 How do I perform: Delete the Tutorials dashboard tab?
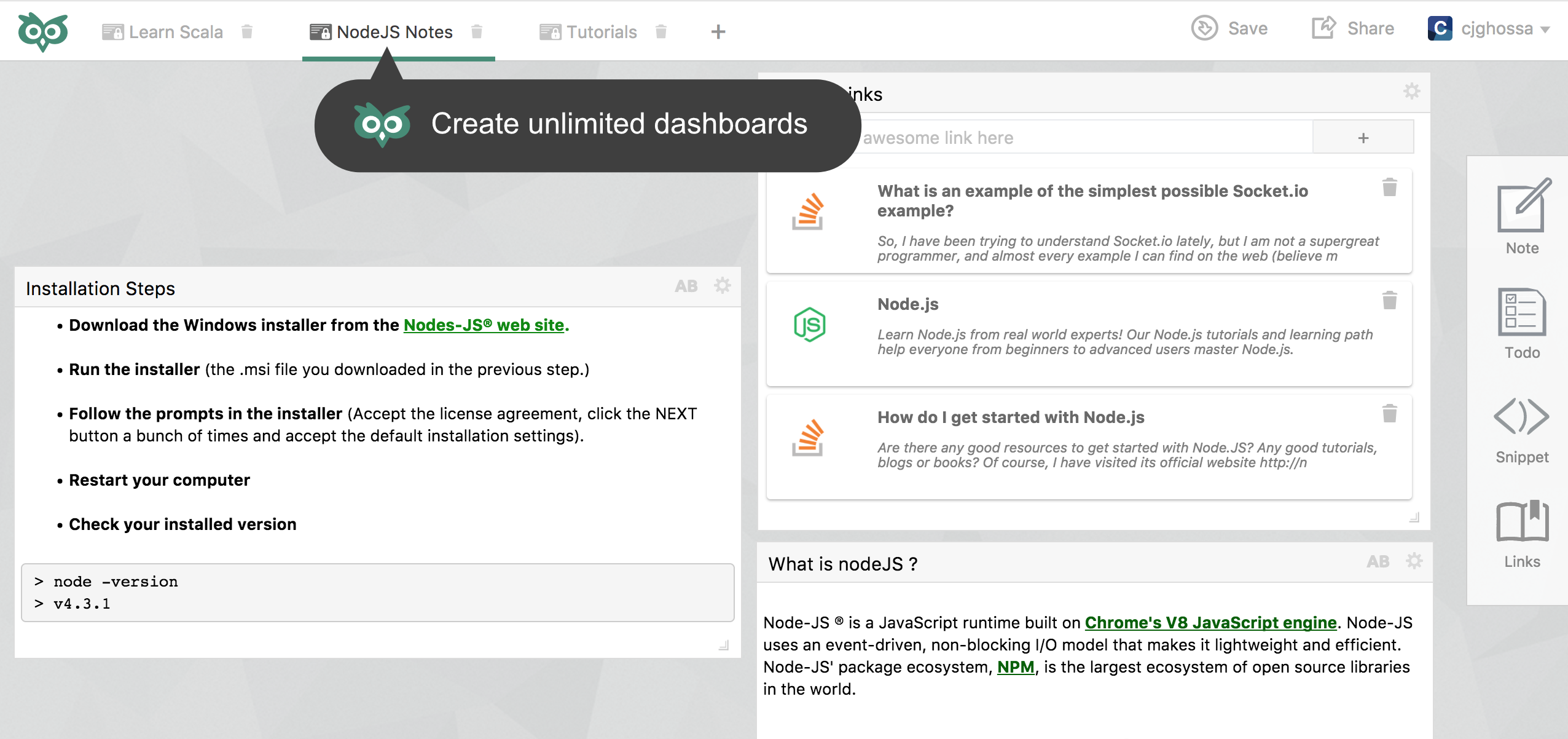661,31
